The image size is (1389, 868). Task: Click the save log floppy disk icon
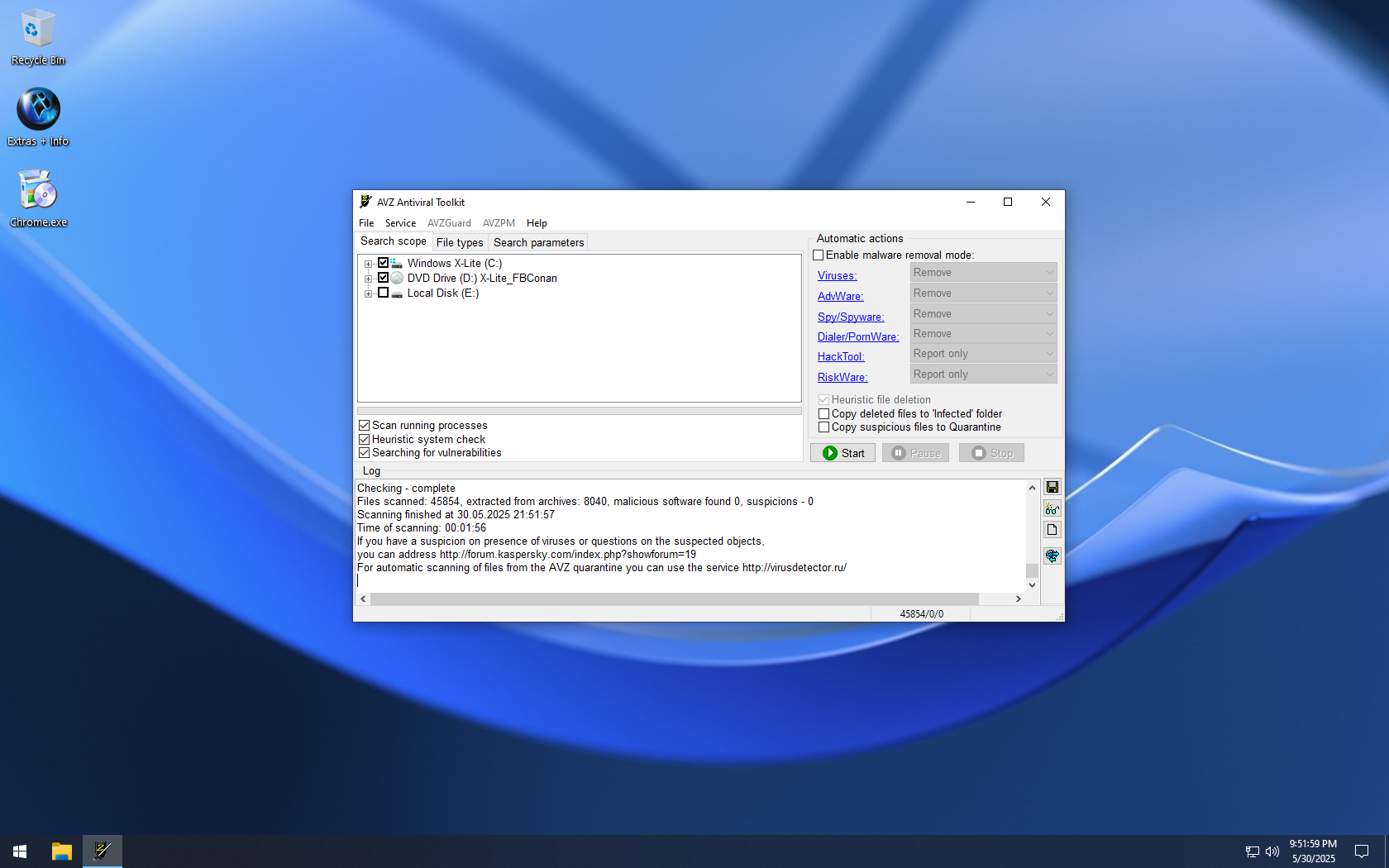(x=1052, y=487)
